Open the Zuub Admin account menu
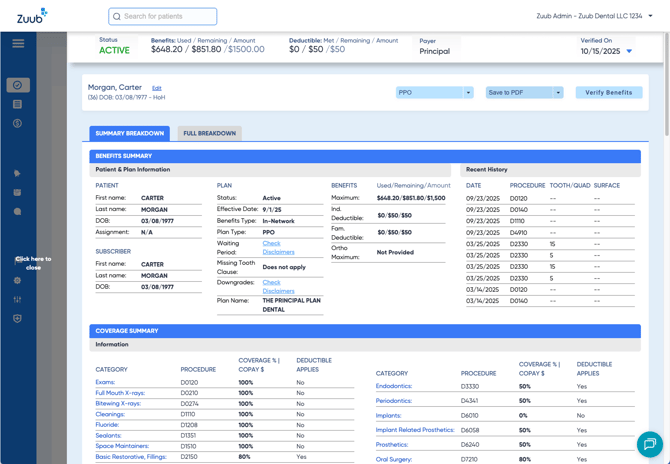Viewport: 670px width, 464px height. pyautogui.click(x=594, y=16)
